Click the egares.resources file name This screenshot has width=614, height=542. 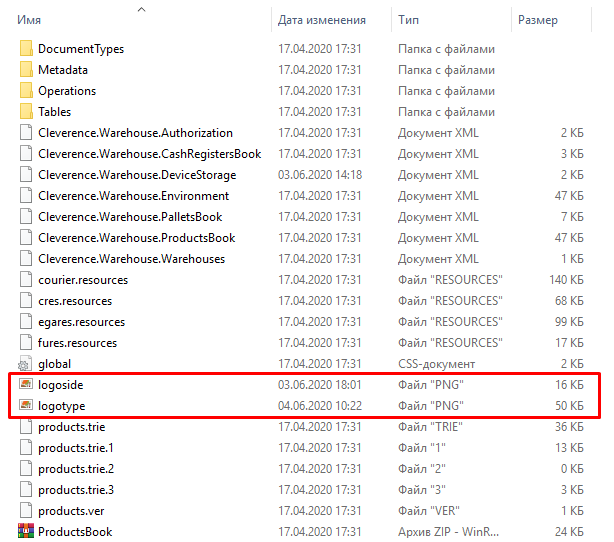point(81,322)
